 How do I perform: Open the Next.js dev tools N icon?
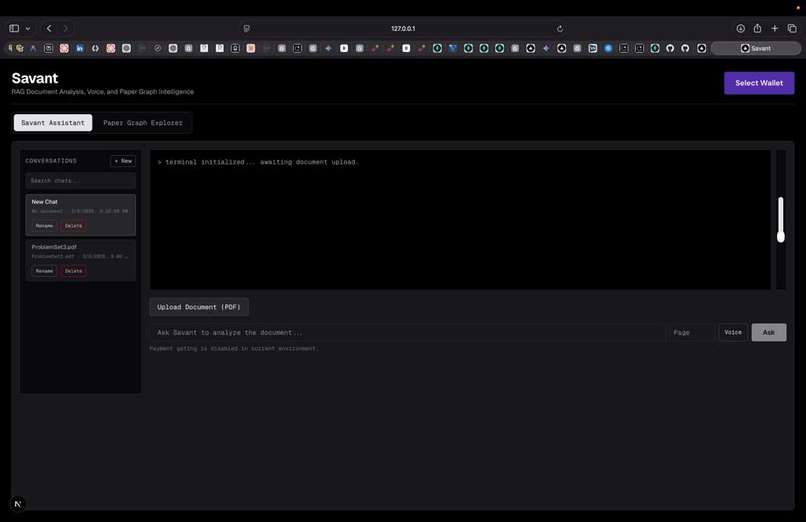(x=17, y=504)
